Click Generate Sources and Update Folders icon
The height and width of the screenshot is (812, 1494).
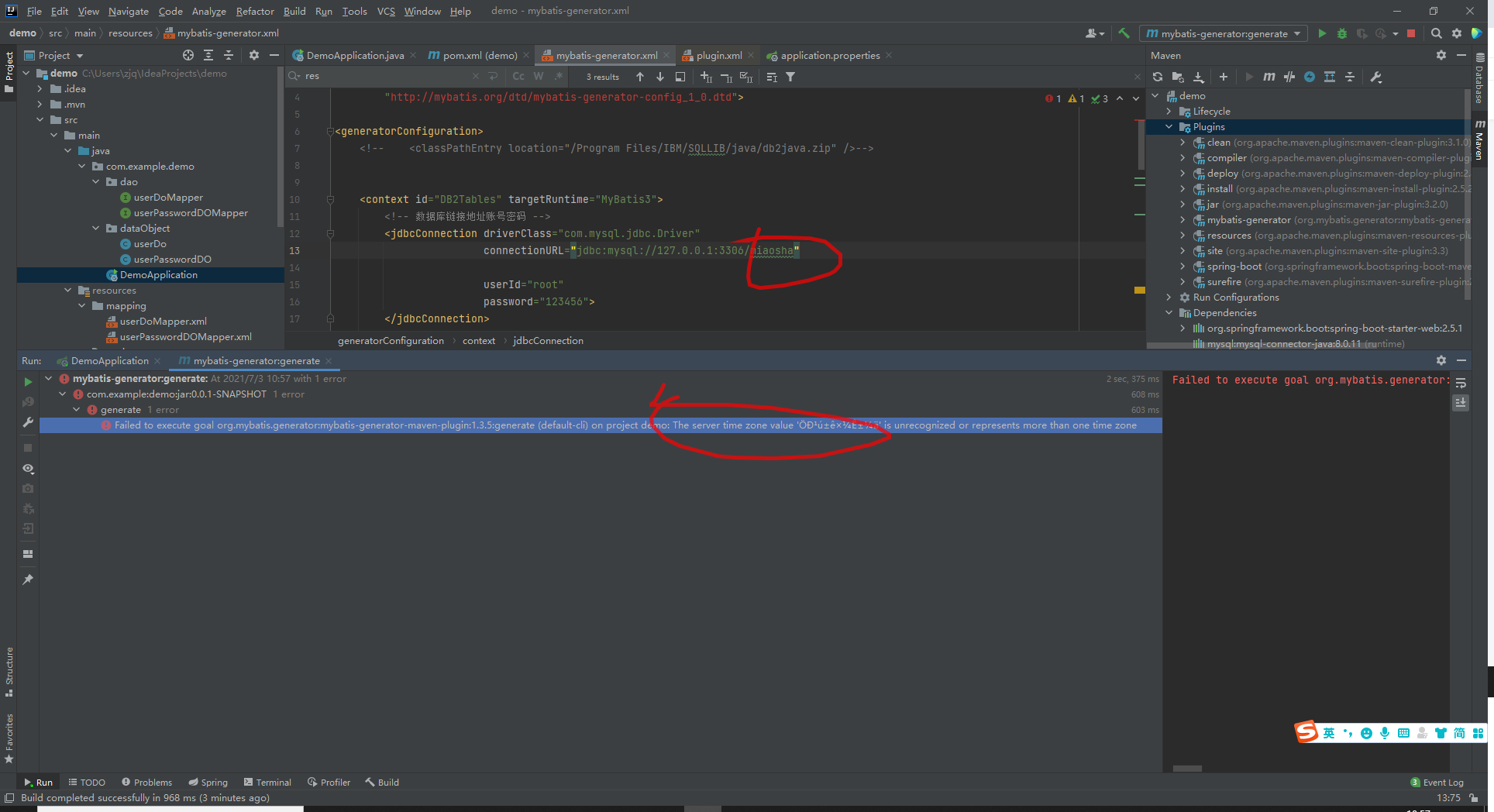[x=1178, y=77]
